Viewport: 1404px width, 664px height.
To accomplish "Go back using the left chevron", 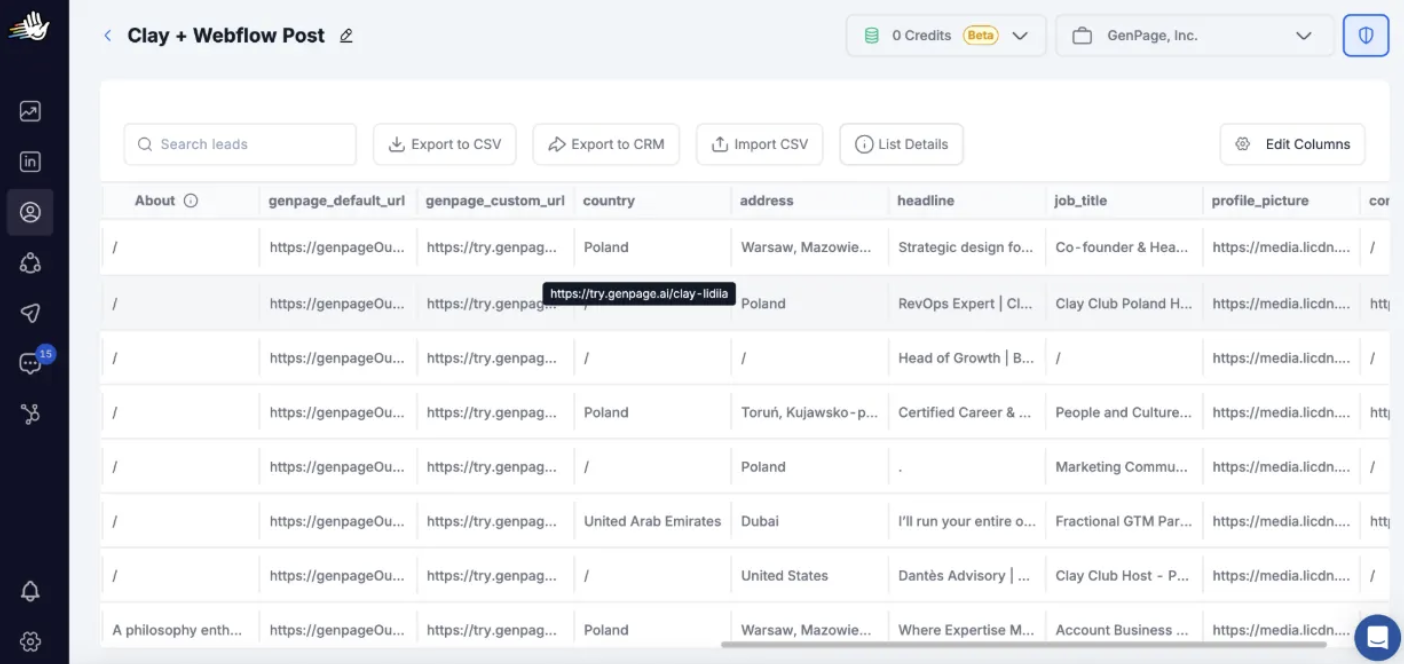I will (x=107, y=35).
